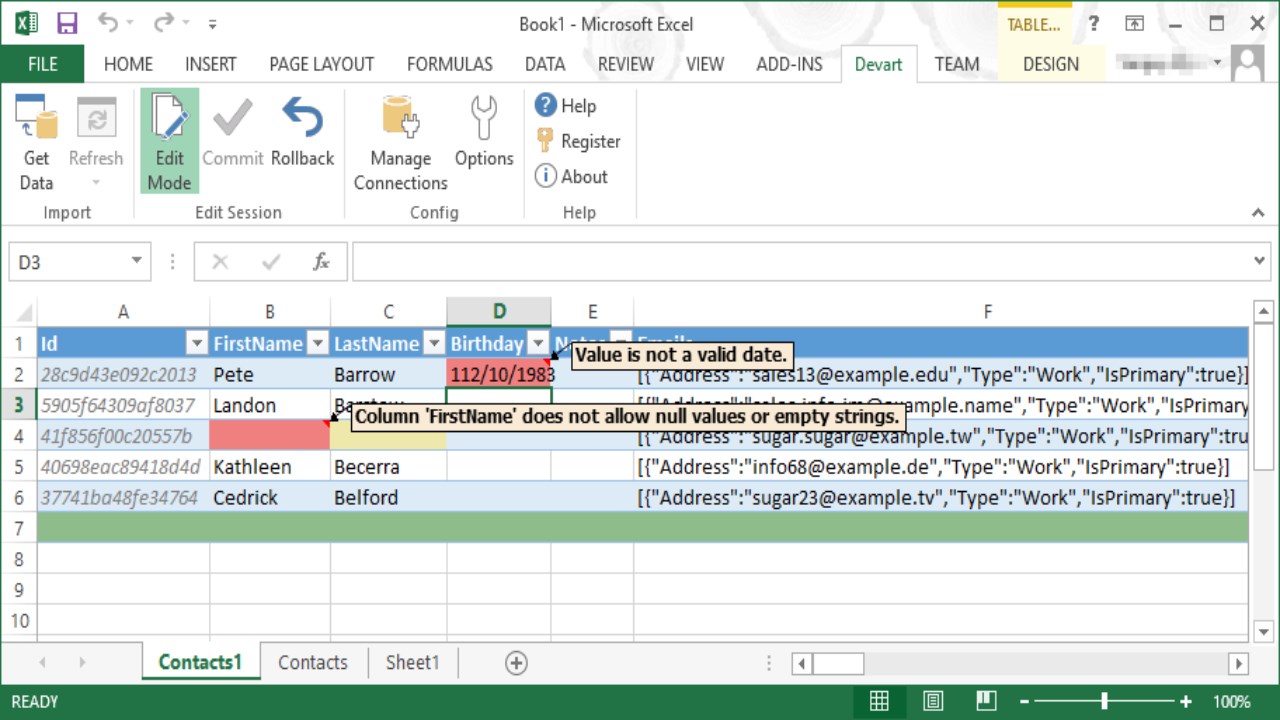Click the zoom slider handle

tap(1104, 701)
